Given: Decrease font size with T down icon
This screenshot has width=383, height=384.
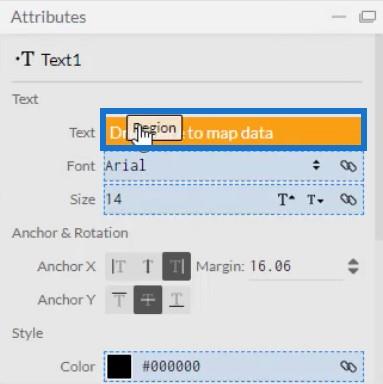Looking at the screenshot, I should pyautogui.click(x=315, y=199).
